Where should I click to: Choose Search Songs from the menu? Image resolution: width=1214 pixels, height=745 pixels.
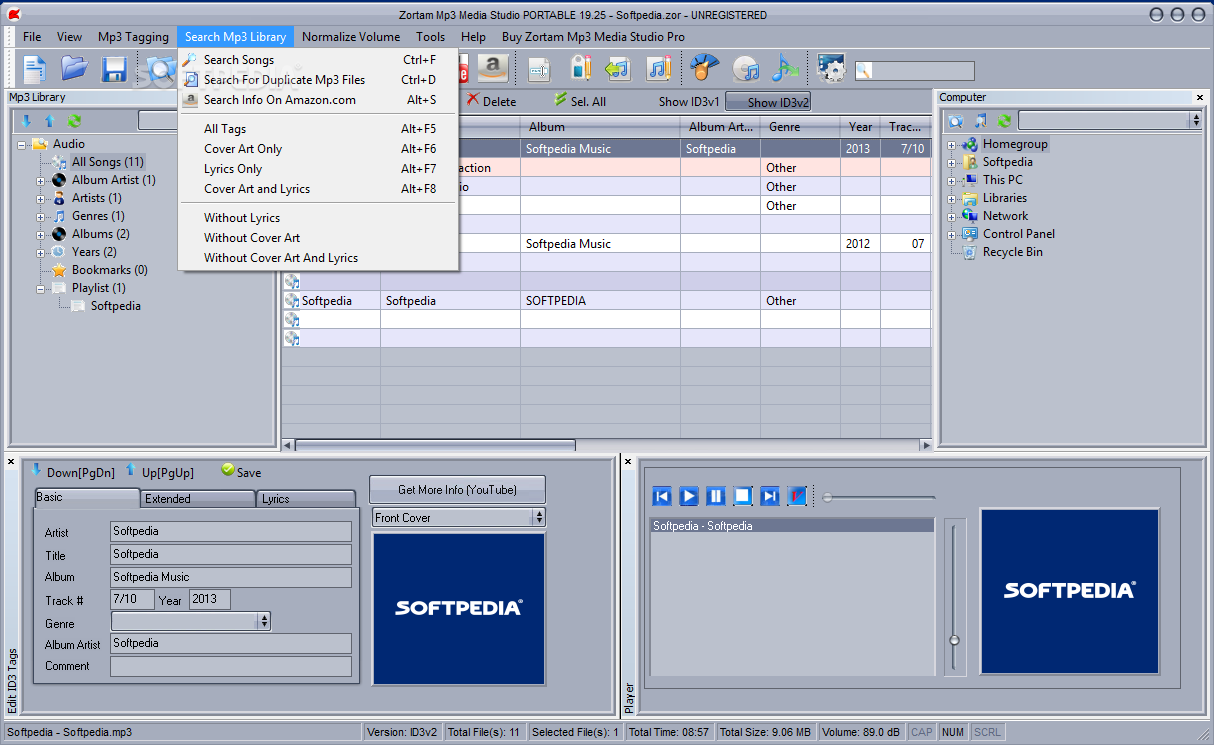(318, 60)
